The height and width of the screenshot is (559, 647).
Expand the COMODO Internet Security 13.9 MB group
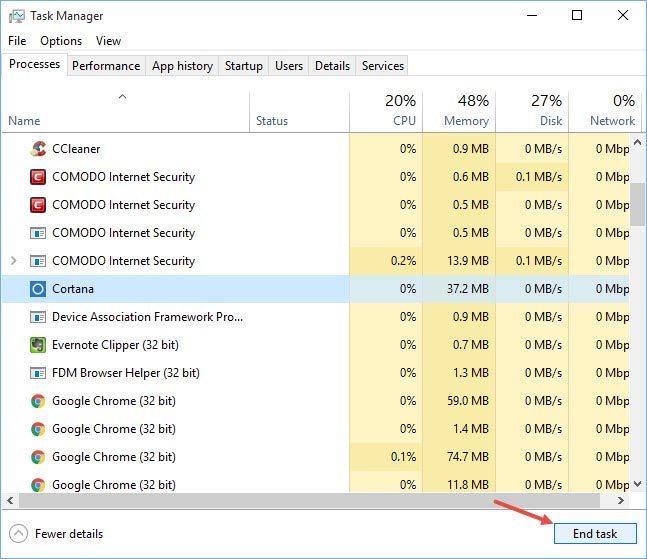pos(14,261)
